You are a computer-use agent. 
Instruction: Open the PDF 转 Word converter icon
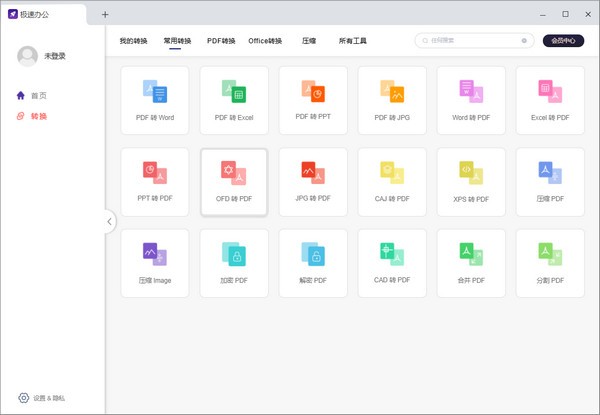coord(154,94)
